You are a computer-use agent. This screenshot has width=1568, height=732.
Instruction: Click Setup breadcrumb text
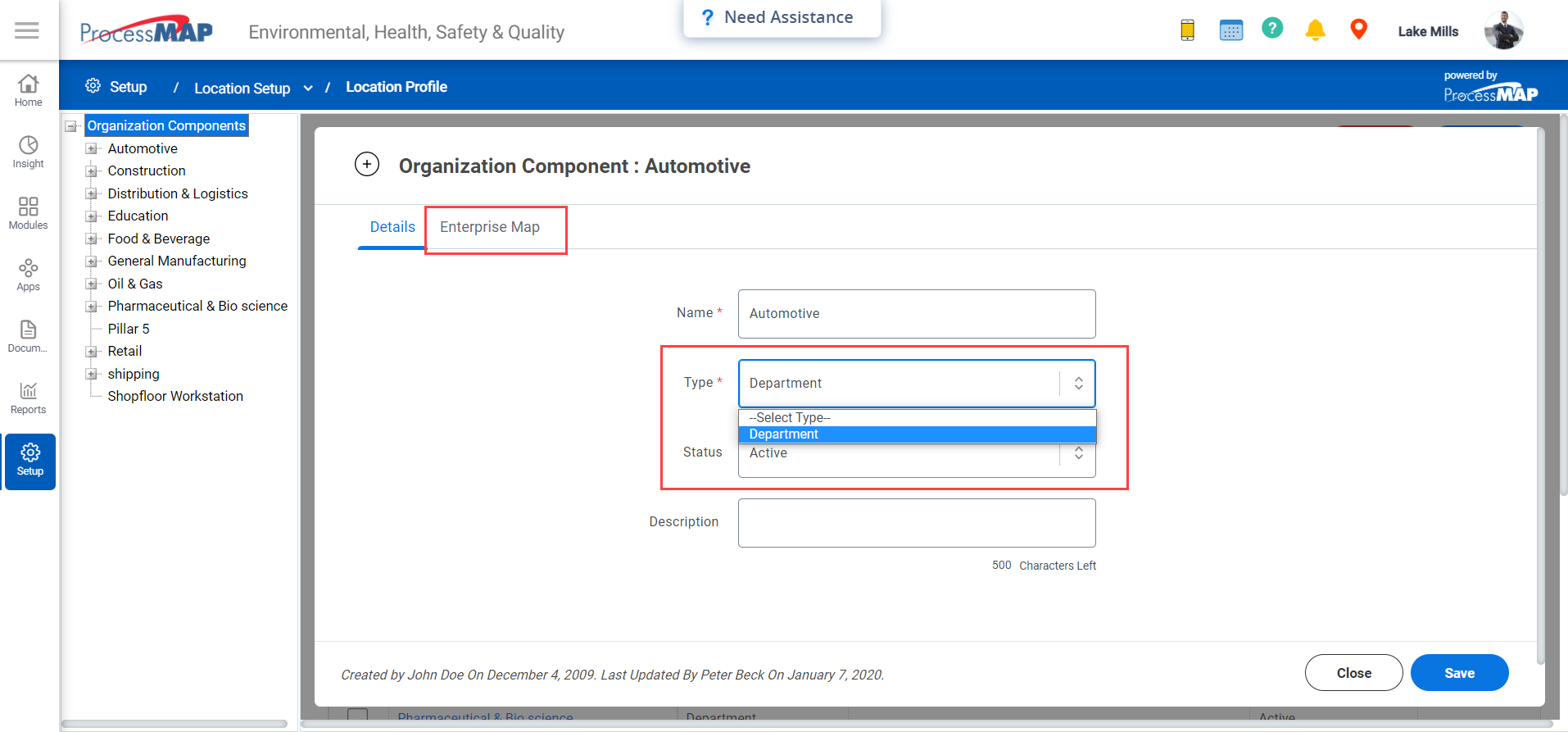(x=129, y=87)
